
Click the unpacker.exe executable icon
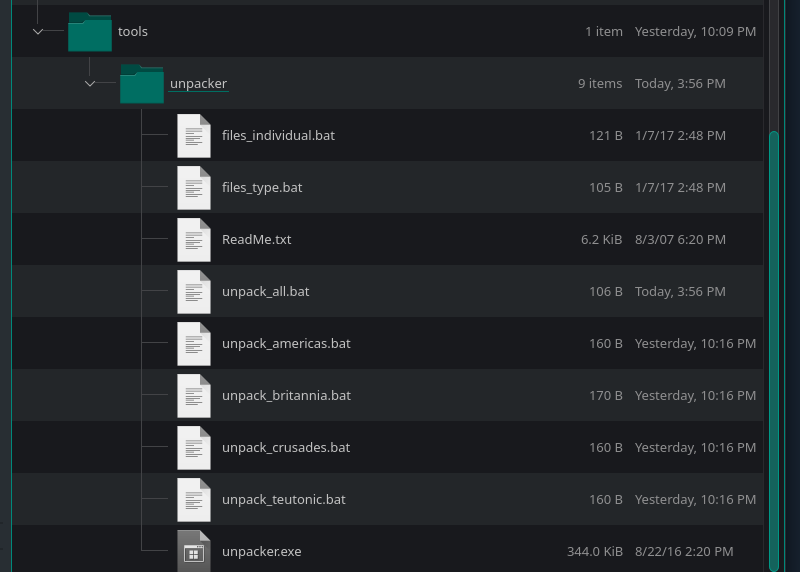click(x=194, y=552)
